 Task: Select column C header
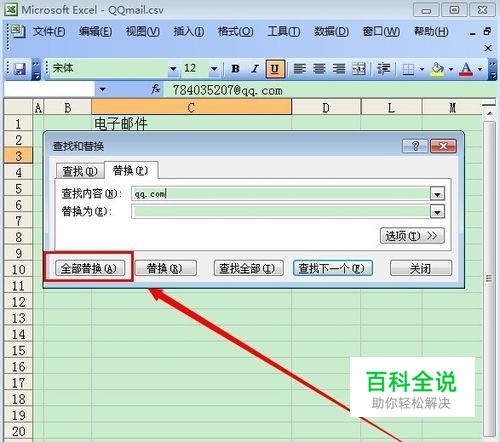pyautogui.click(x=191, y=107)
